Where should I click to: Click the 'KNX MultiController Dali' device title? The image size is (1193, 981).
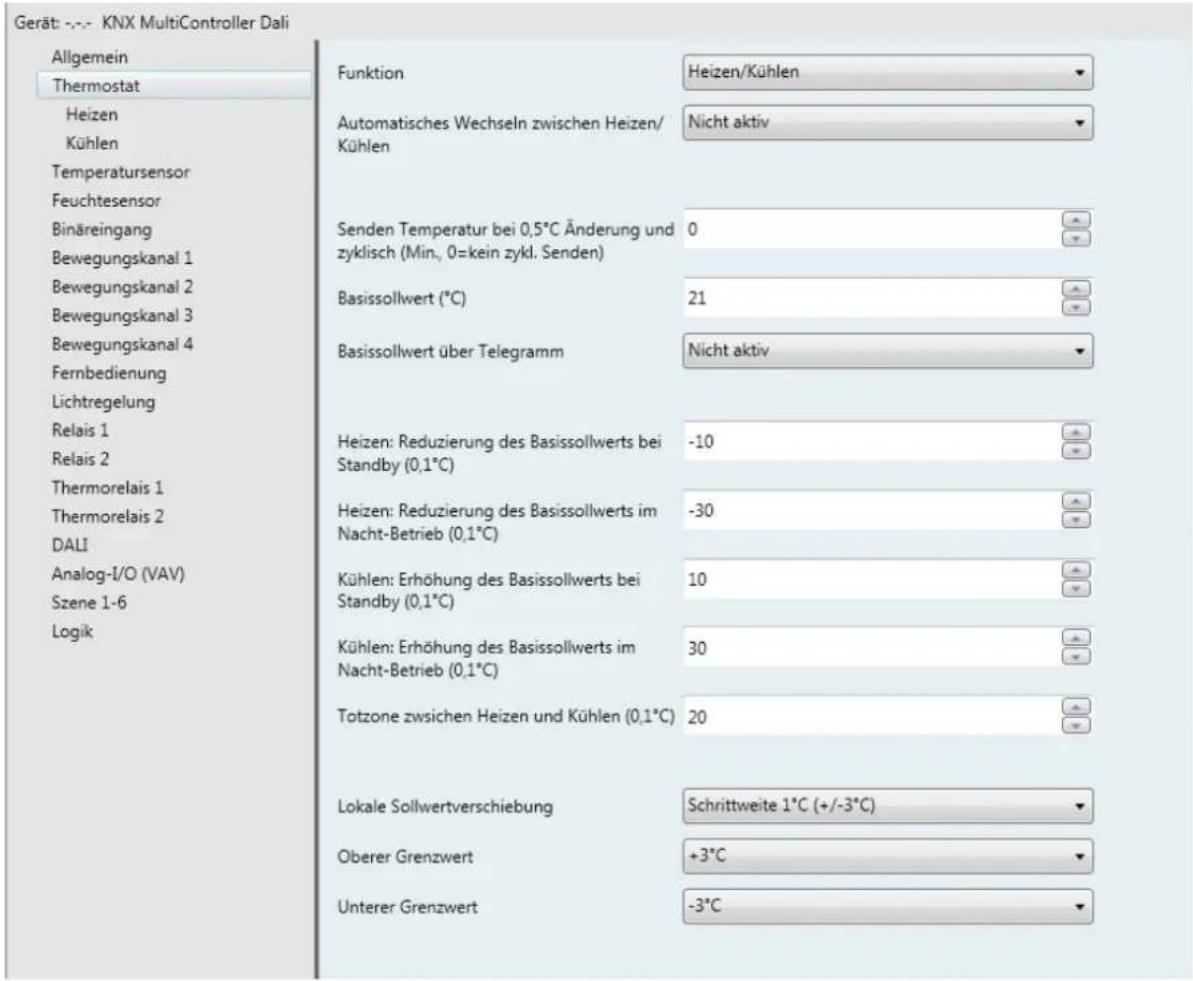[x=196, y=23]
